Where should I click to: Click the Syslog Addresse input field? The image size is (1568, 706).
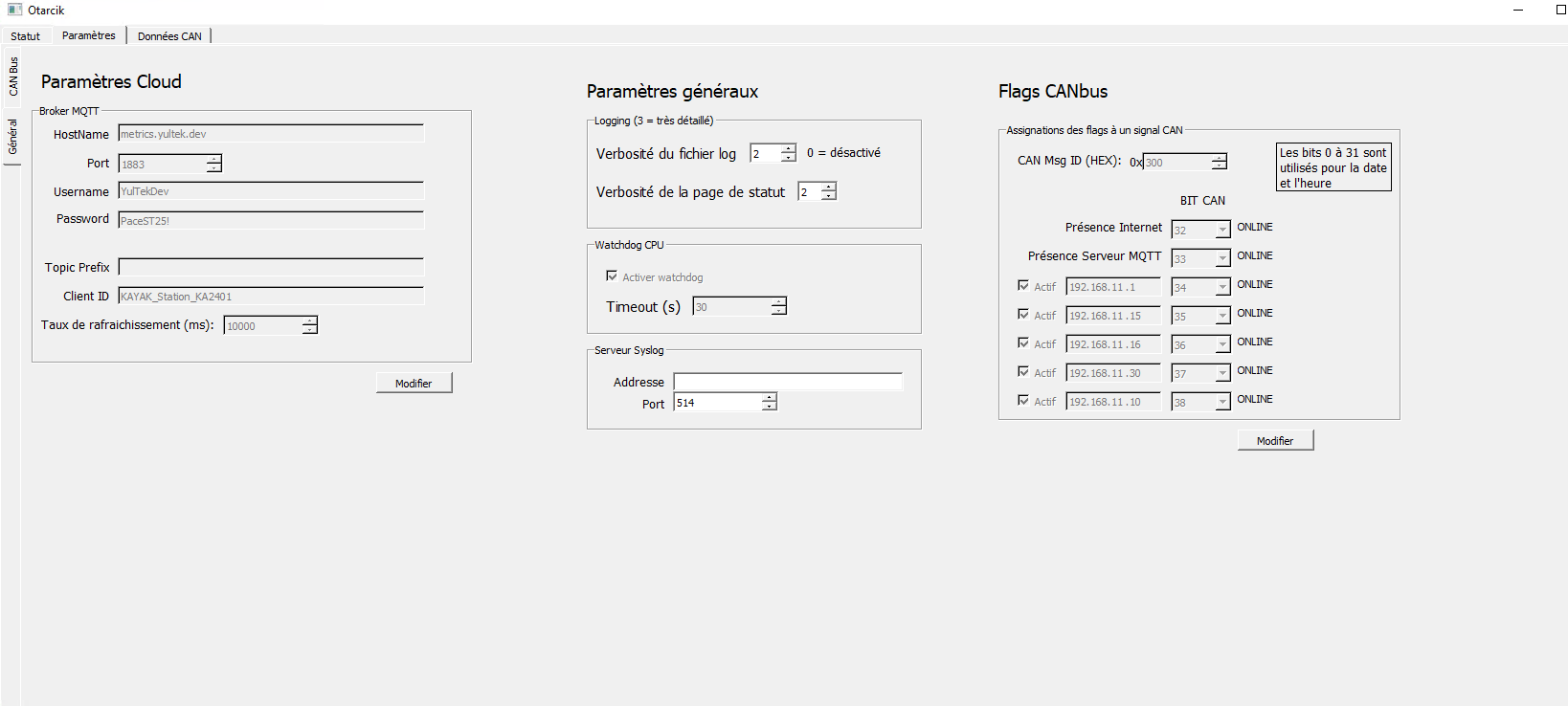(787, 383)
